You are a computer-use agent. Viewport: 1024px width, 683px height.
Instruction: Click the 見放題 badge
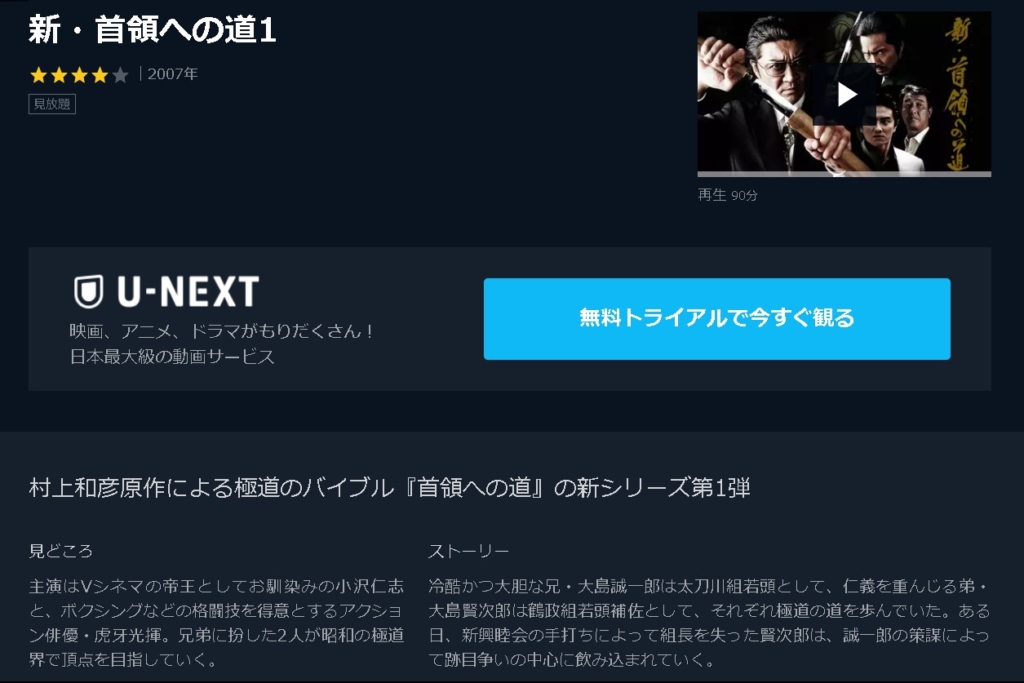[x=52, y=104]
